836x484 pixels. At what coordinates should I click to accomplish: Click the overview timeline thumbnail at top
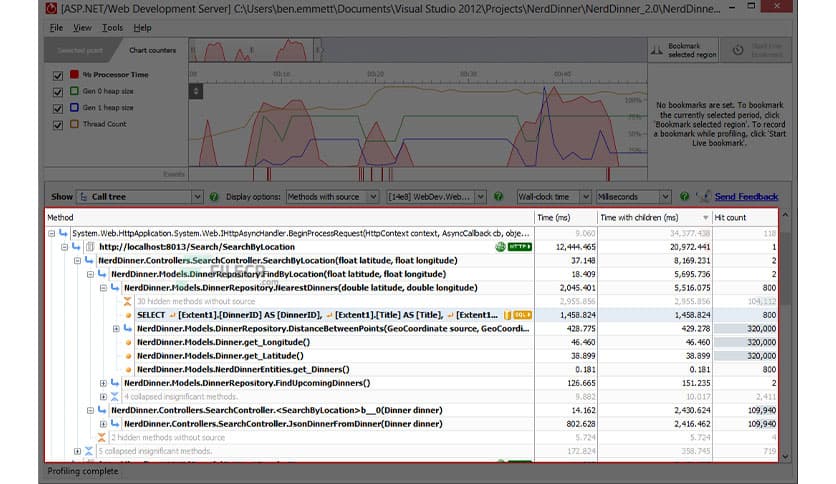[x=255, y=50]
